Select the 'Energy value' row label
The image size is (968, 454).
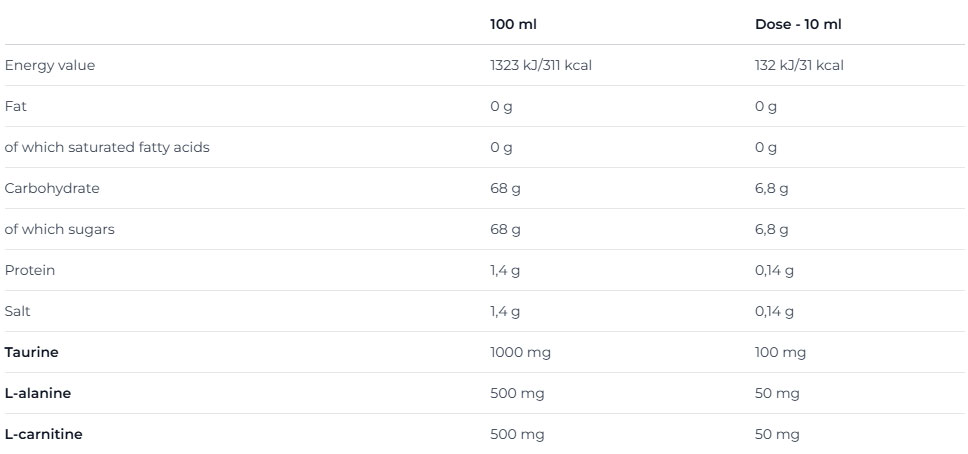pyautogui.click(x=50, y=66)
